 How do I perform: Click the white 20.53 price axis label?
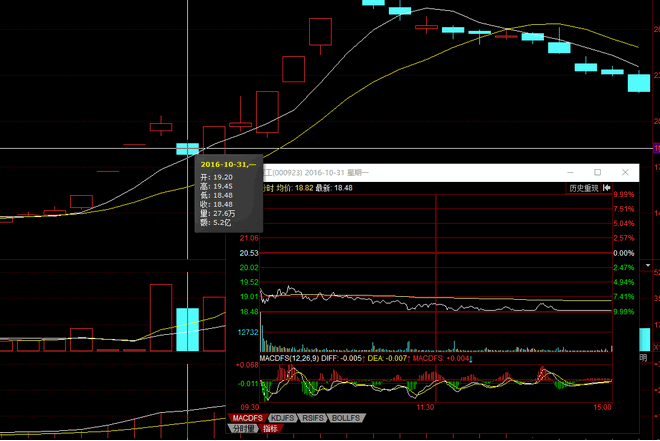249,253
